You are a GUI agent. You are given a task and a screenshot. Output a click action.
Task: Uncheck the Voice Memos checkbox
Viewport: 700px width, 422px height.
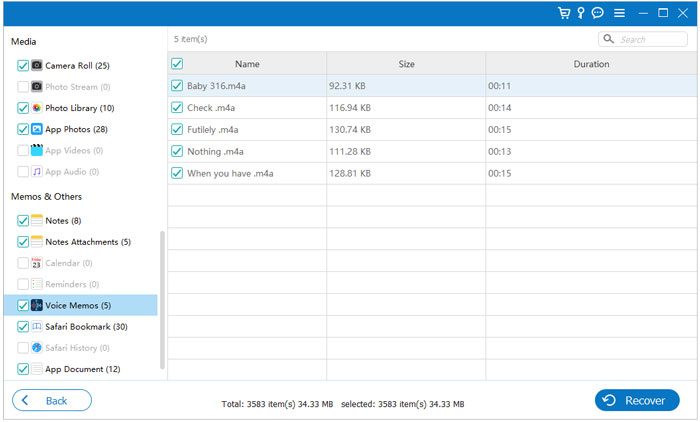click(x=23, y=305)
